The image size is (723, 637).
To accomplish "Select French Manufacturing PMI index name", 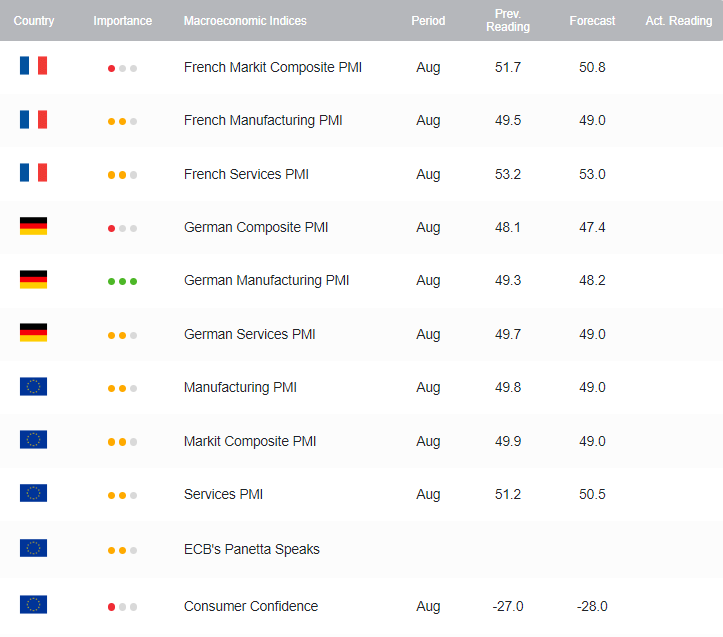I will [263, 120].
